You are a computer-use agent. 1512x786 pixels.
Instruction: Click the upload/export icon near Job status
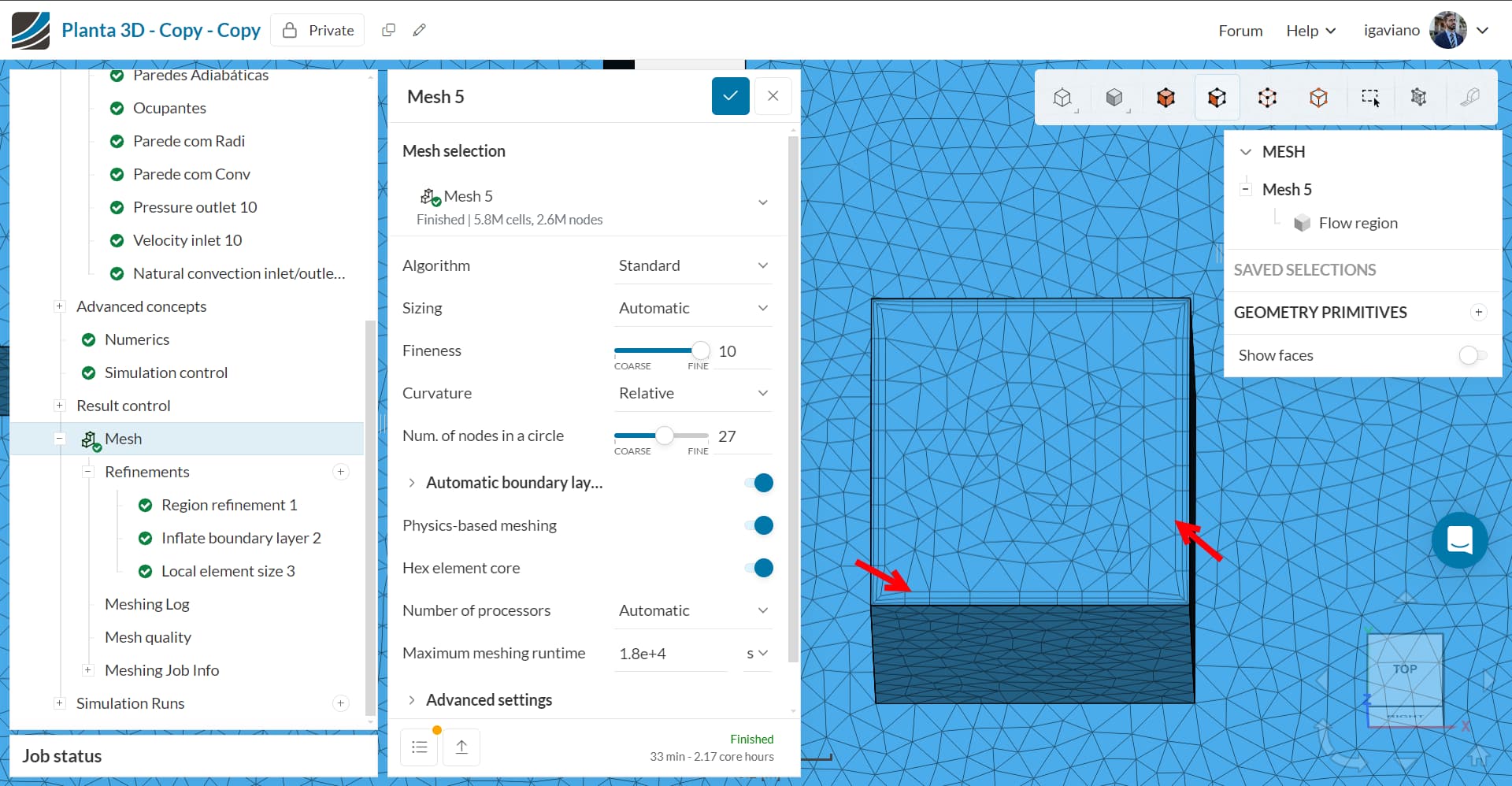(x=461, y=747)
